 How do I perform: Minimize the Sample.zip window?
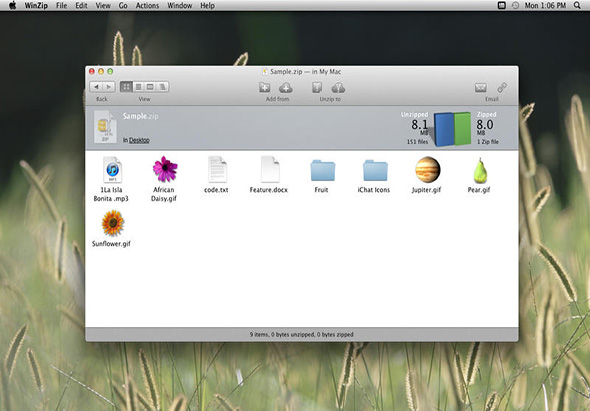point(101,71)
